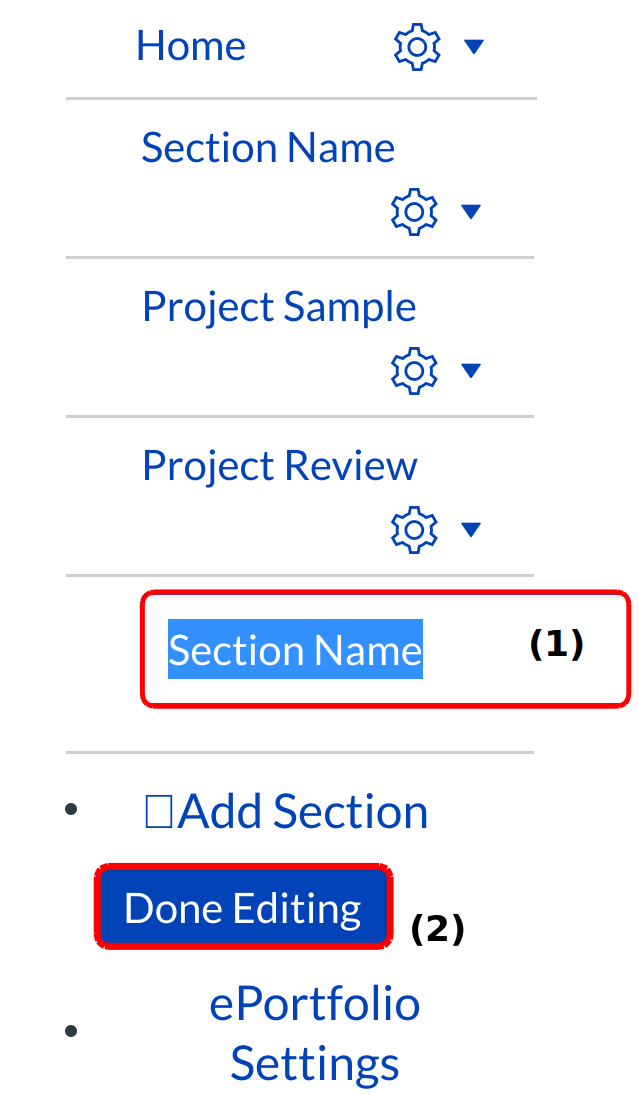This screenshot has width=639, height=1095.
Task: Go to the Home section
Action: click(x=191, y=46)
